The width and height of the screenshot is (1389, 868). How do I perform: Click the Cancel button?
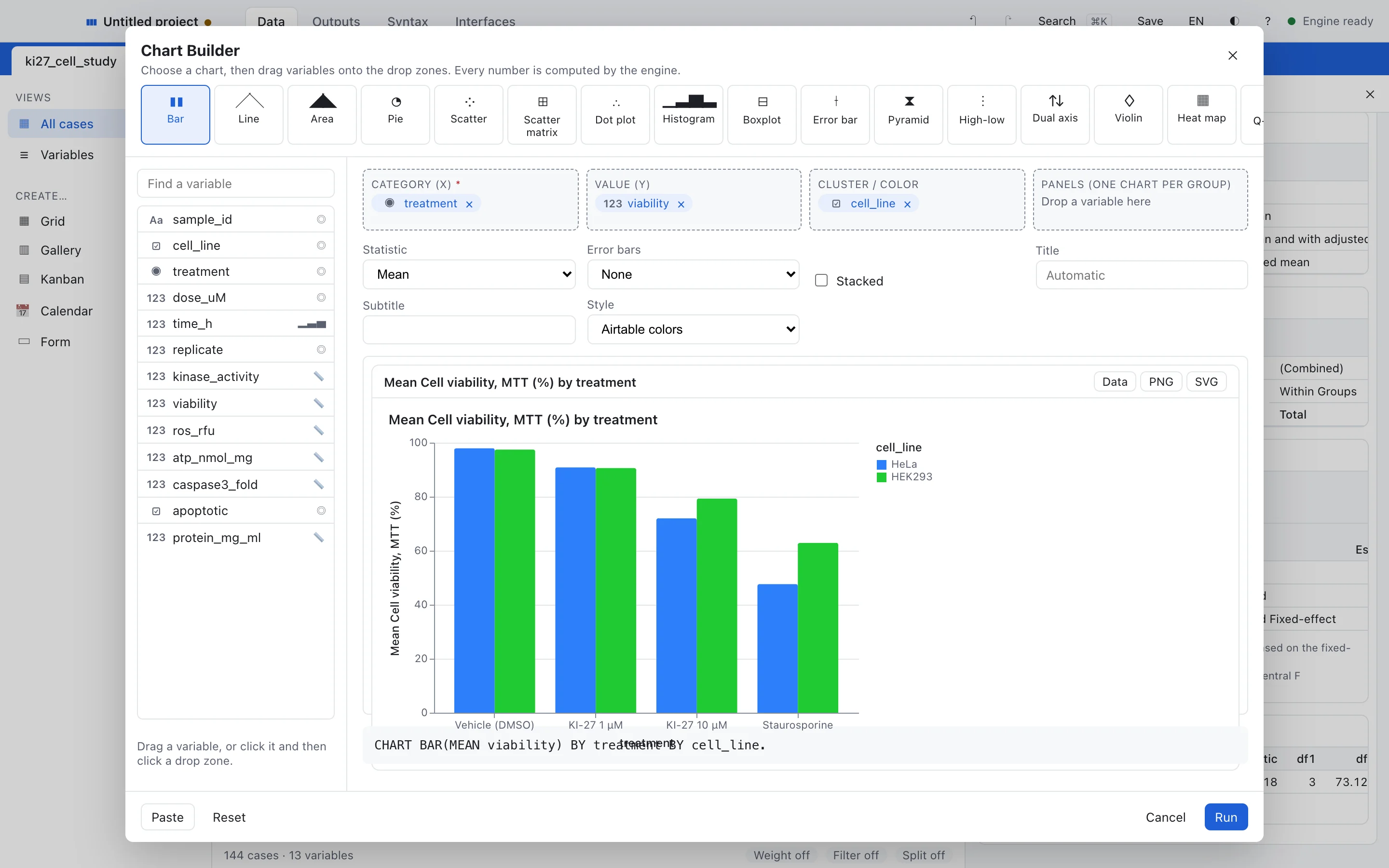click(1165, 817)
